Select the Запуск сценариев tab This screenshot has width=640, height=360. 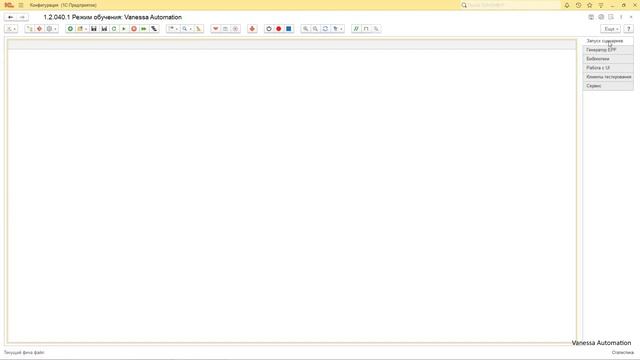click(x=608, y=41)
